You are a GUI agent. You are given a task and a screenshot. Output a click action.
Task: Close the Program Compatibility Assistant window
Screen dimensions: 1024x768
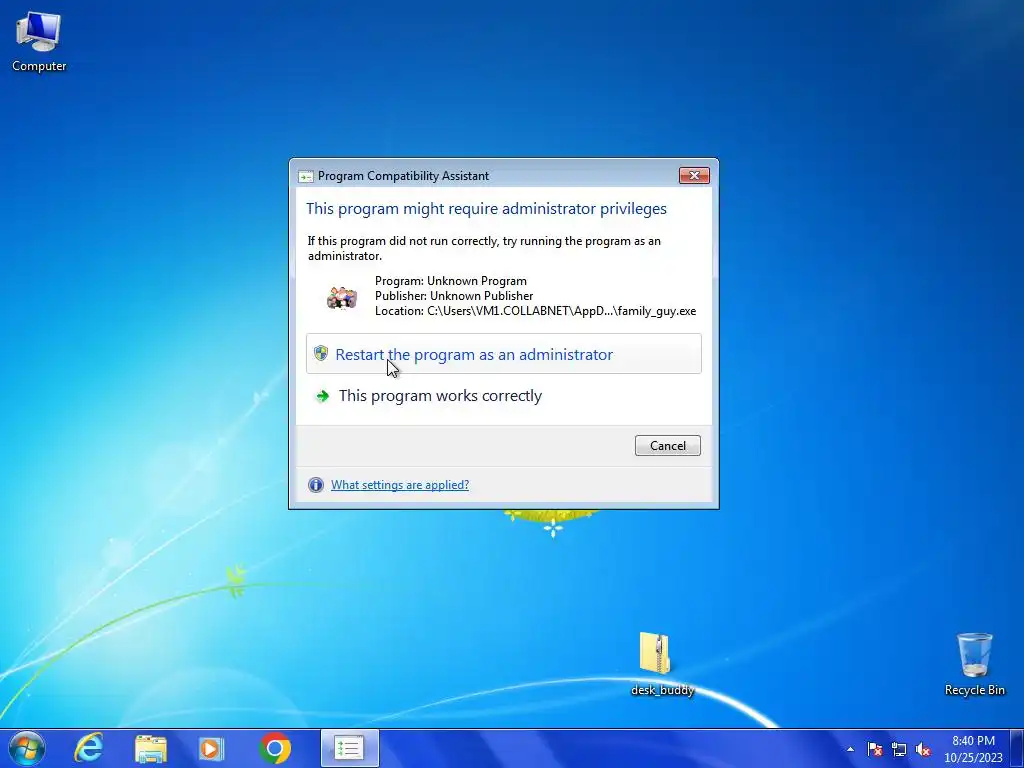coord(694,175)
